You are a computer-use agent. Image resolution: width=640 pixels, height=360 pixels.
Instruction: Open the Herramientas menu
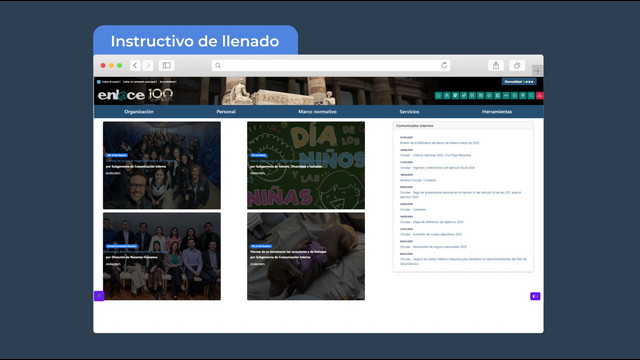tap(497, 111)
